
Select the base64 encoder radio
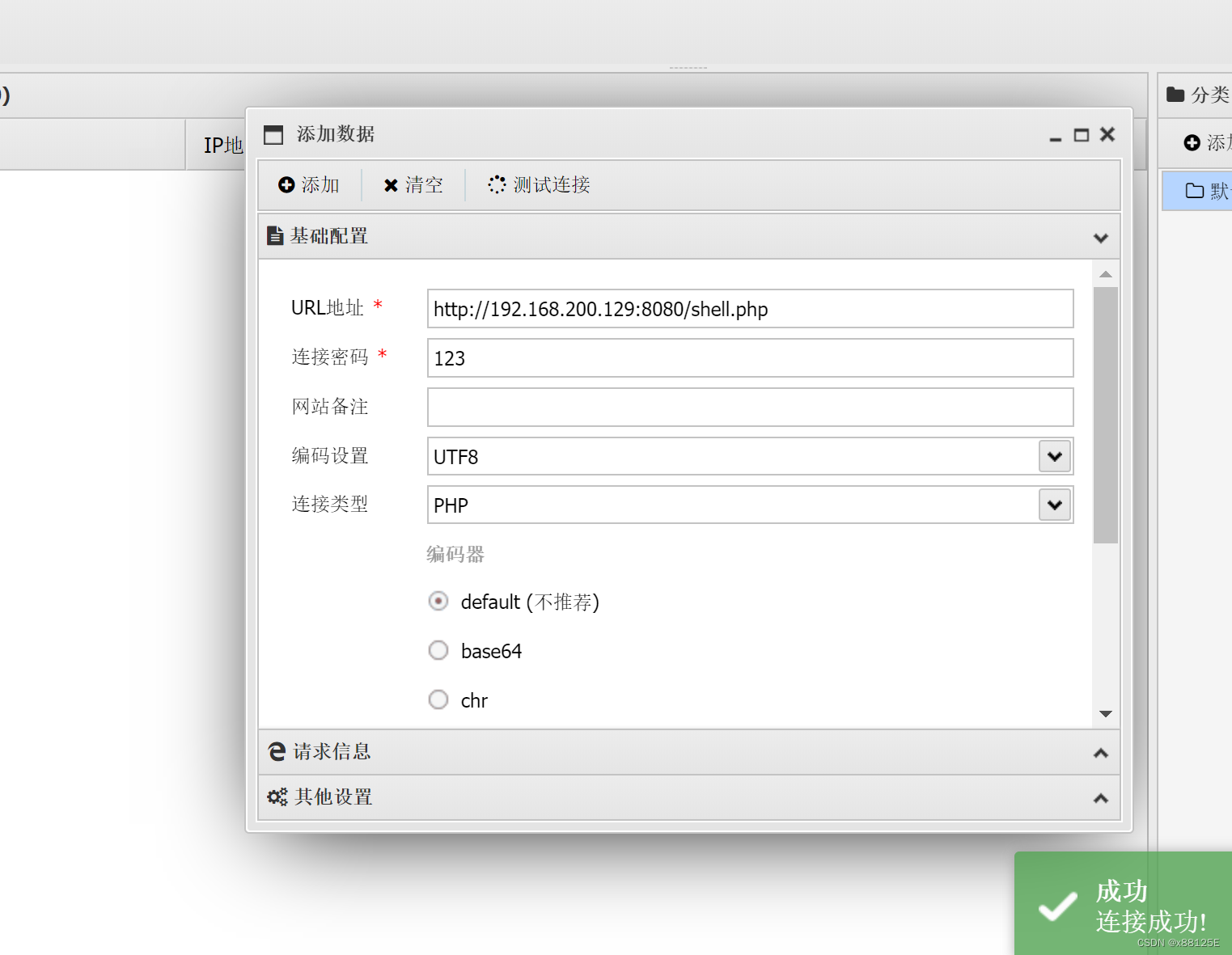tap(438, 651)
